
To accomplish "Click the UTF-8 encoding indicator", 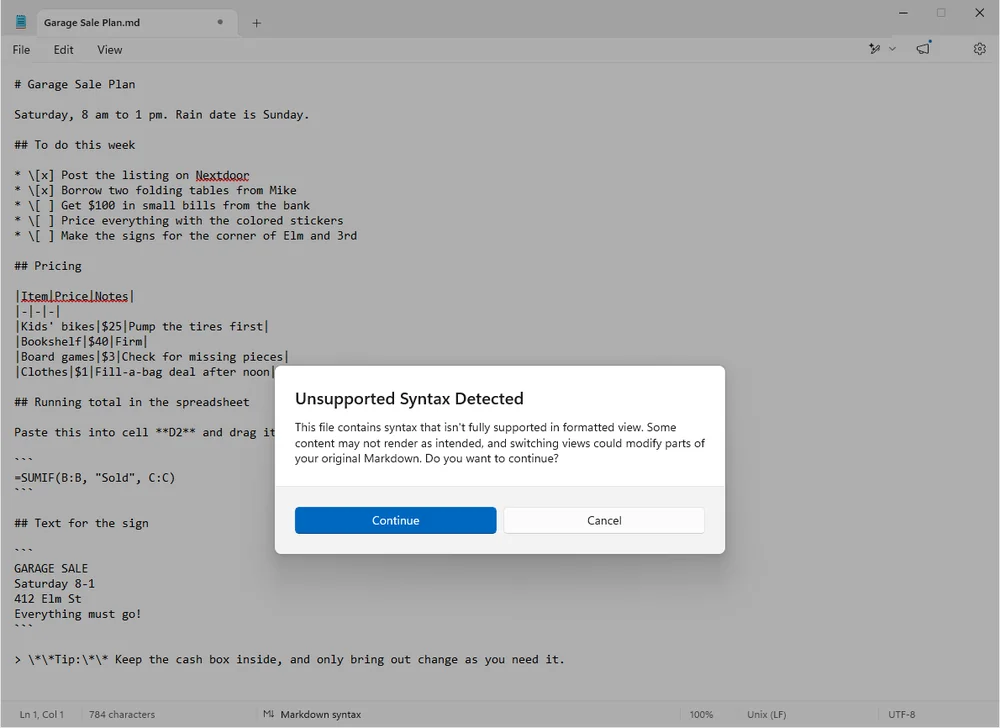I will (901, 715).
